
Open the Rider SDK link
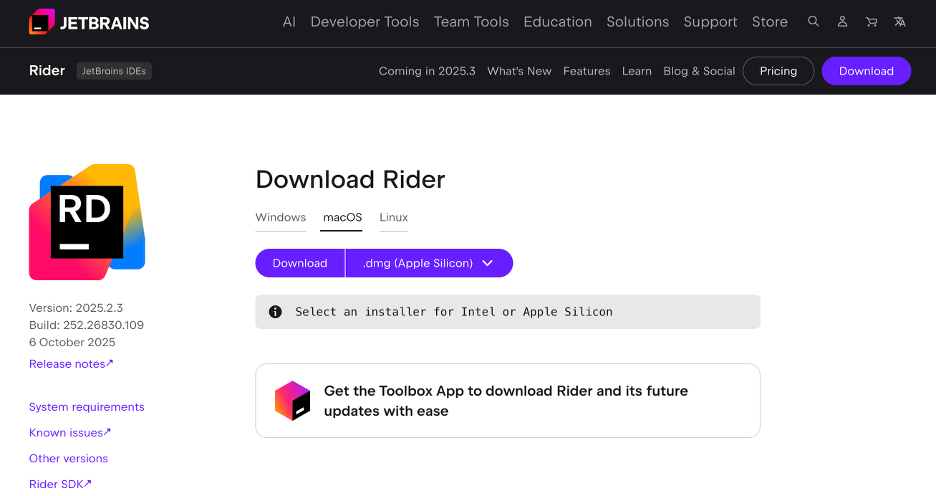[60, 484]
